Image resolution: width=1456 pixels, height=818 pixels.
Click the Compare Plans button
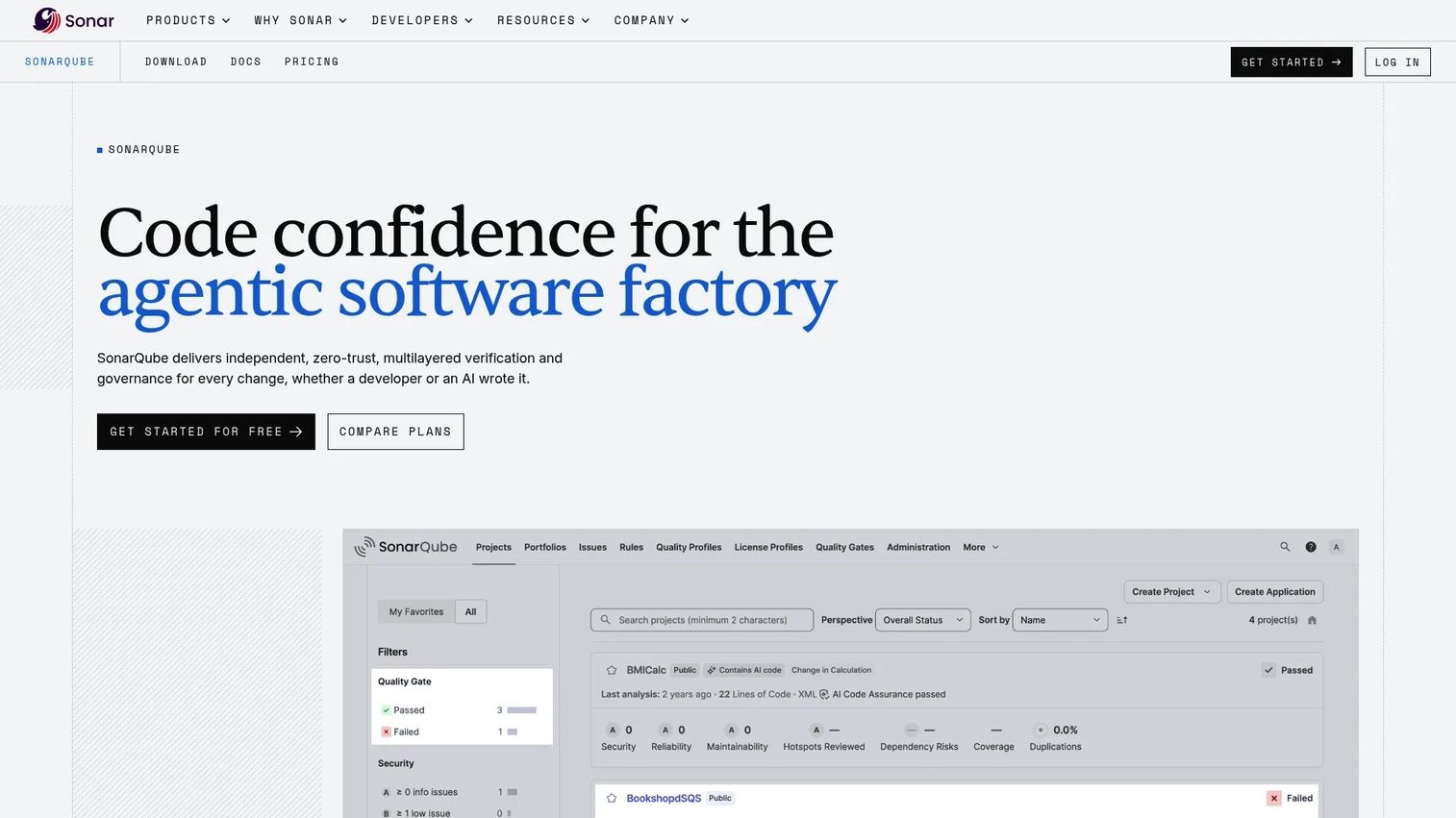point(395,432)
